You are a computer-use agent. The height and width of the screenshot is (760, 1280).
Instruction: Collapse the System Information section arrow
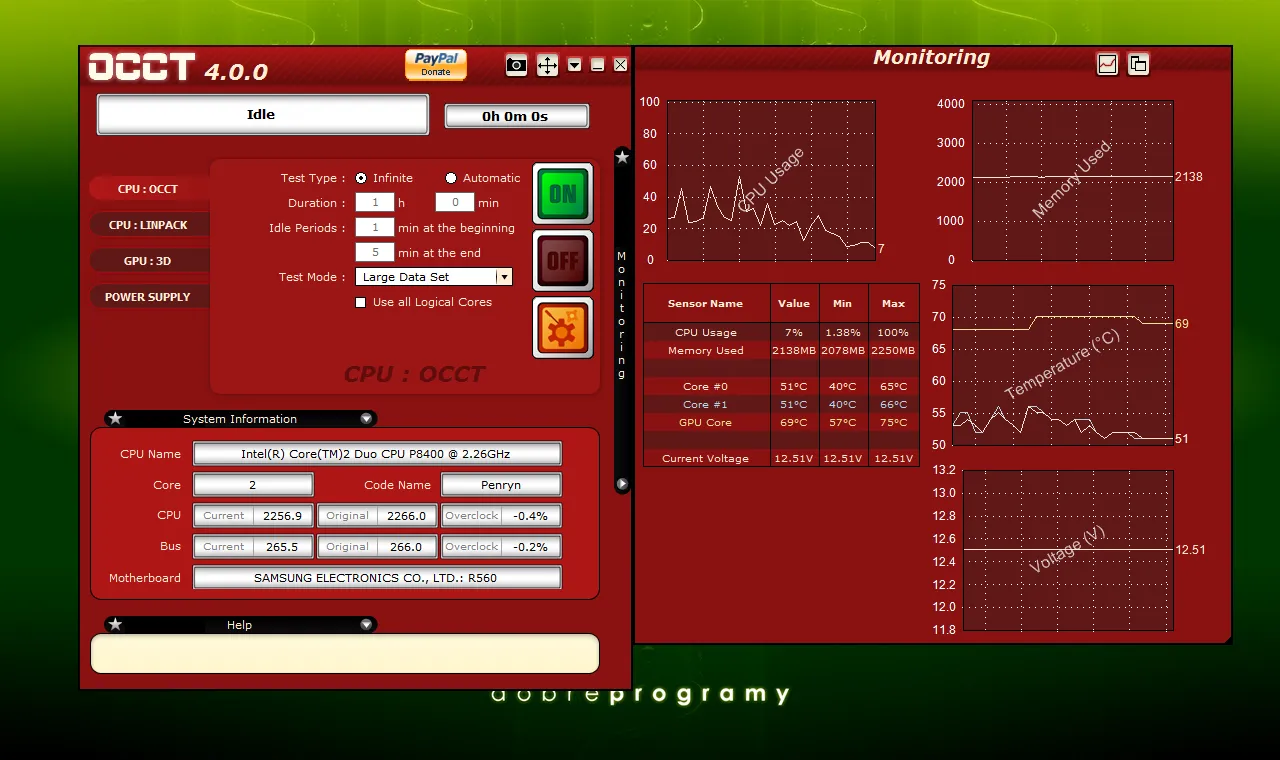(366, 419)
